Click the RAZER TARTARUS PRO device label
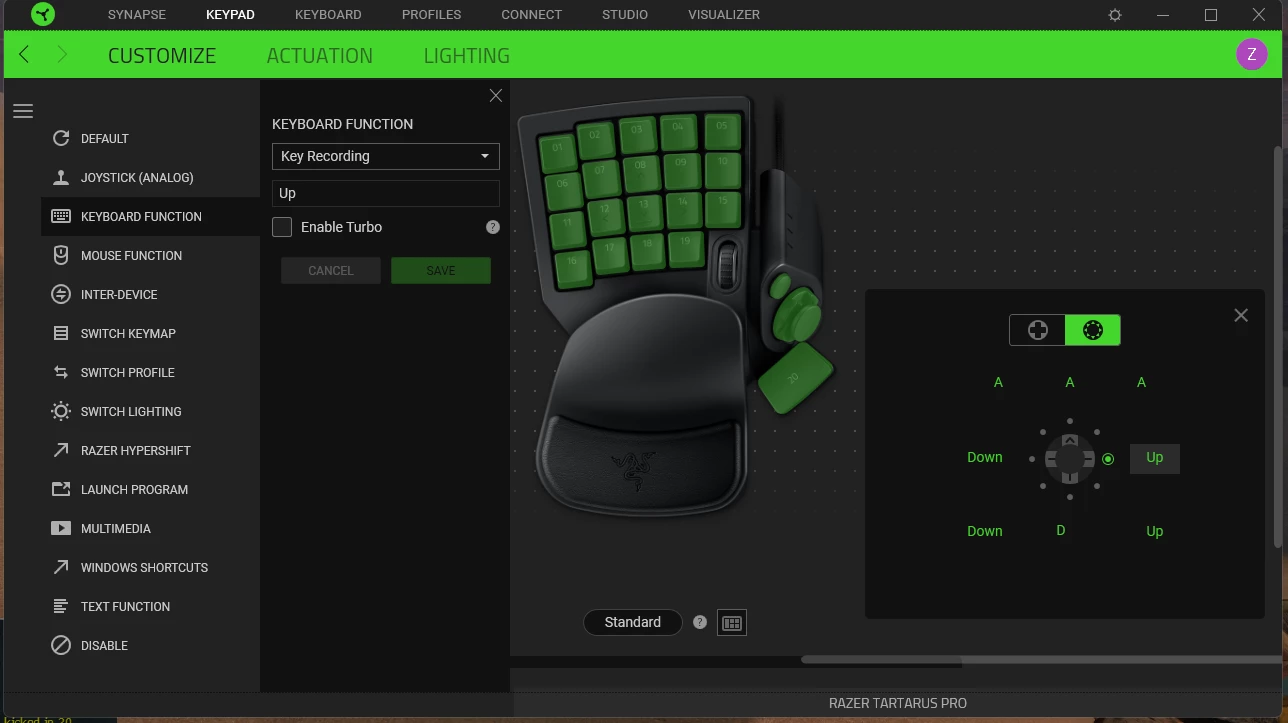The width and height of the screenshot is (1288, 723). coord(898,703)
